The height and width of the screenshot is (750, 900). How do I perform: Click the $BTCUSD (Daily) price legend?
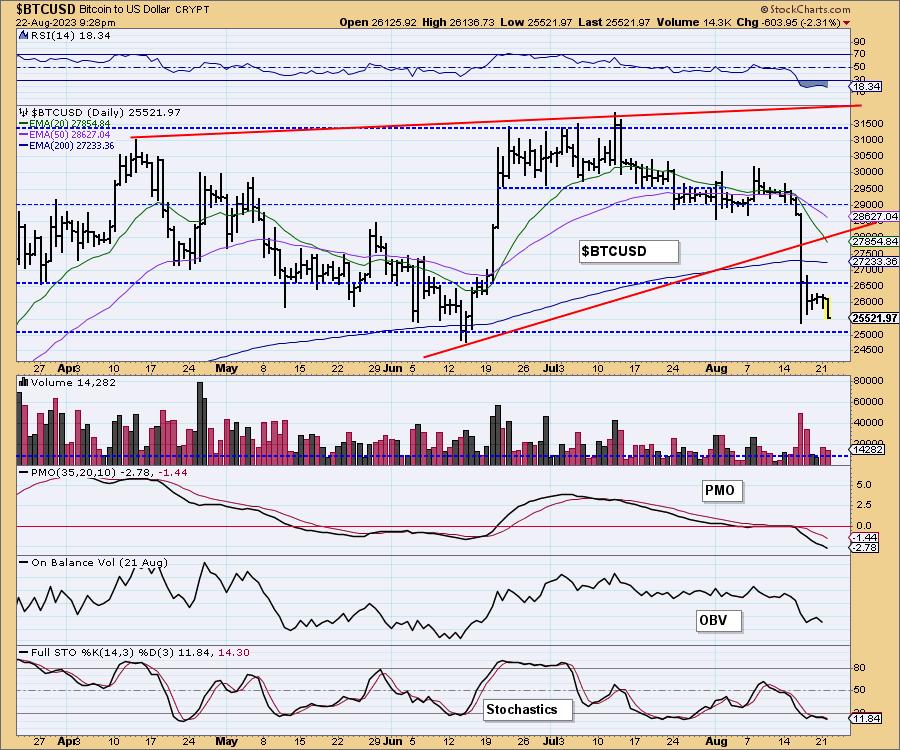point(106,112)
